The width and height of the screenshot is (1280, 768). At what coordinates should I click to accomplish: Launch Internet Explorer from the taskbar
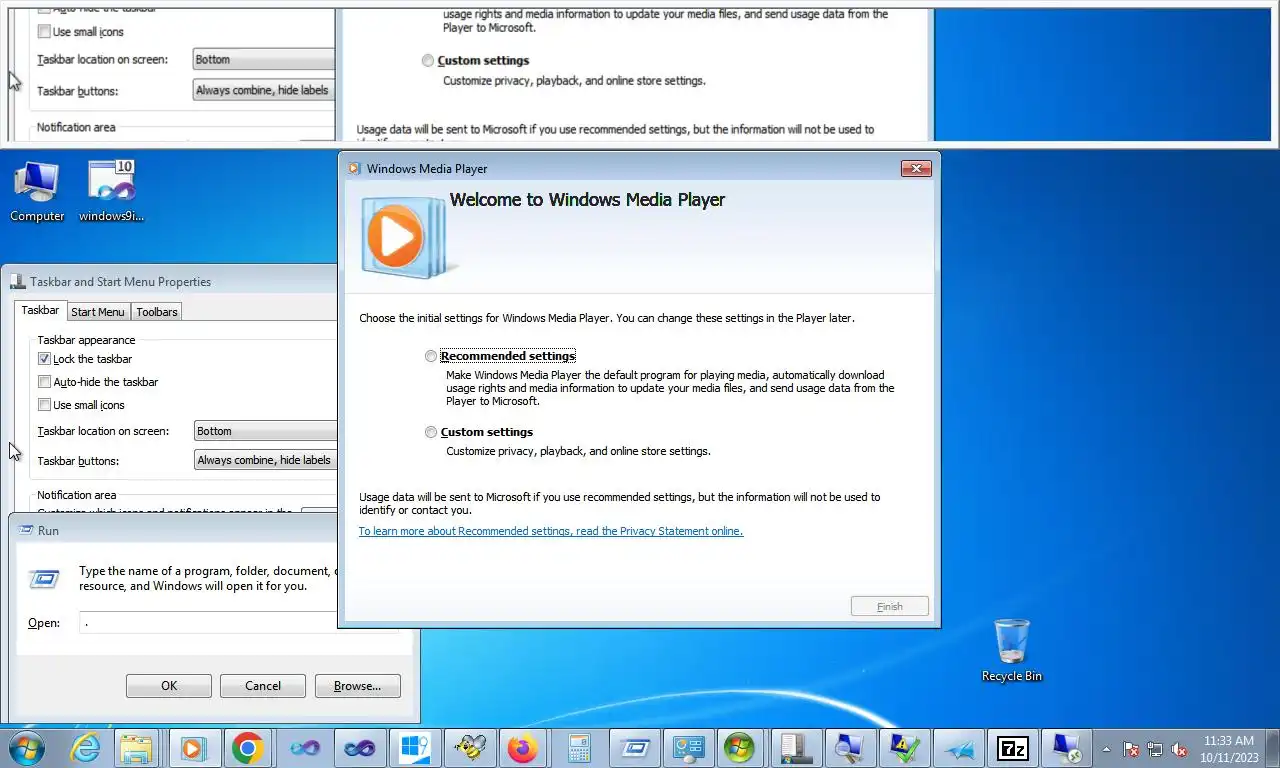(86, 748)
